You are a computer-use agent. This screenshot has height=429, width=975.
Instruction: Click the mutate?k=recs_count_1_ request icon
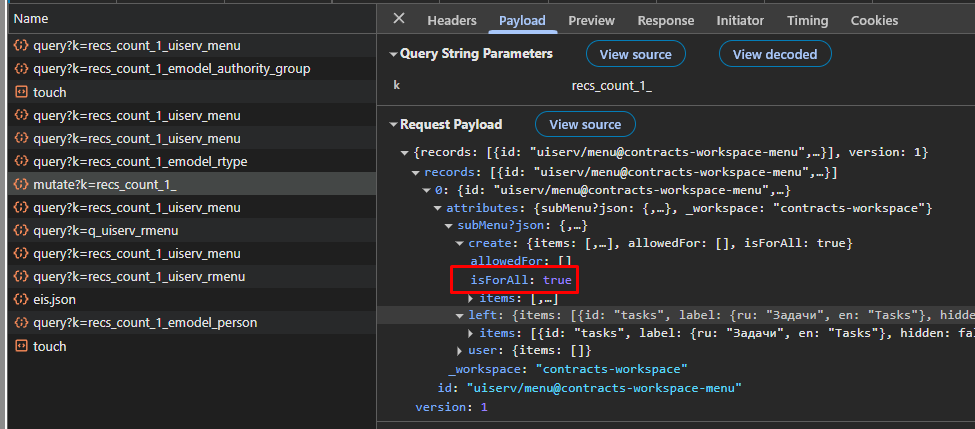pyautogui.click(x=21, y=184)
